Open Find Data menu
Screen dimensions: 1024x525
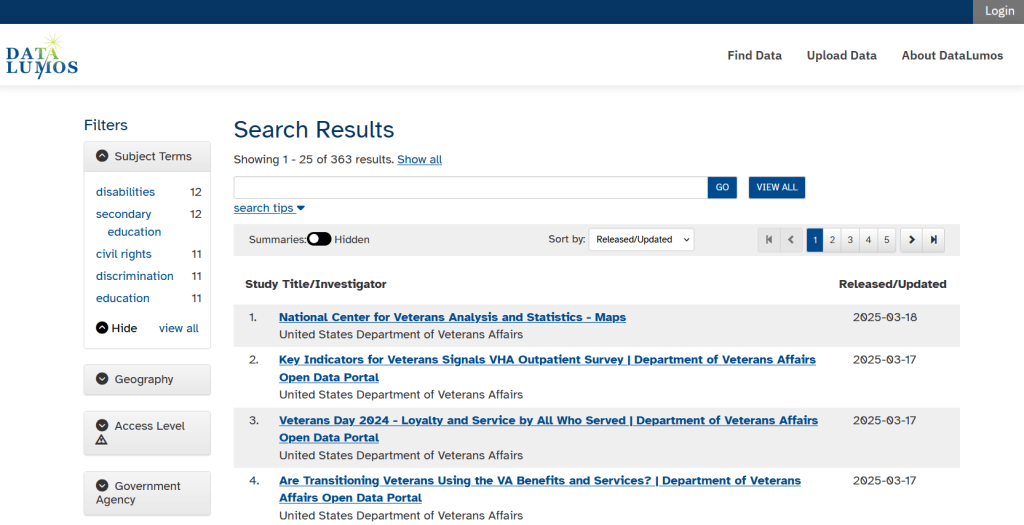pos(754,56)
